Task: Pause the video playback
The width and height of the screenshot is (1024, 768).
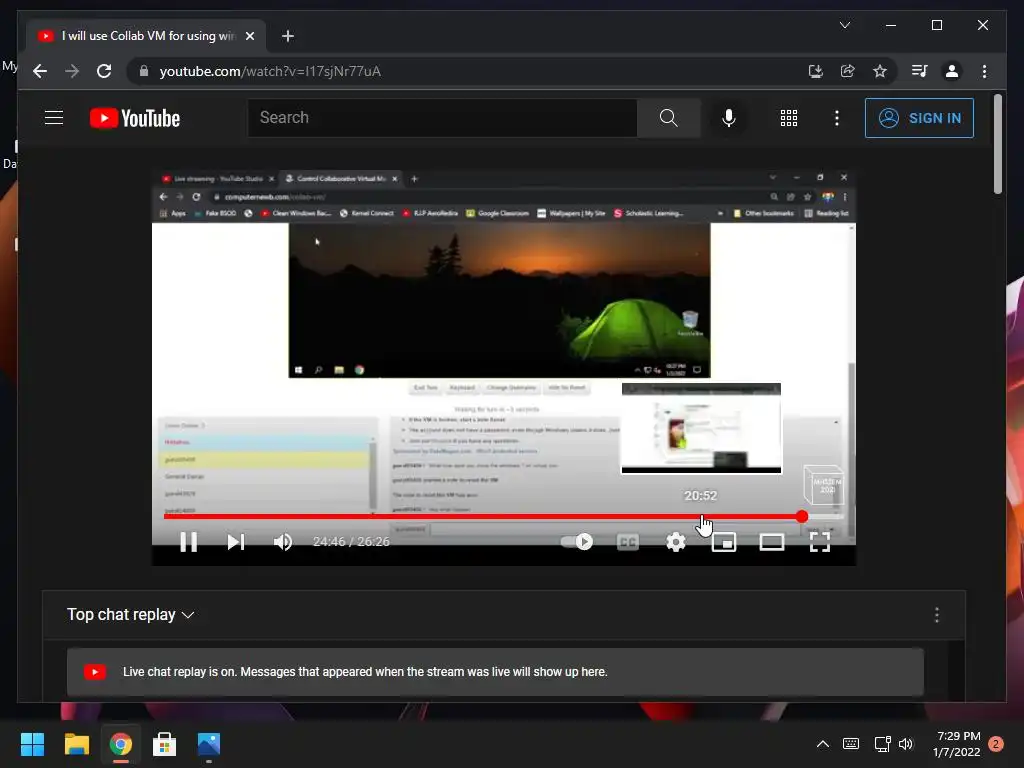Action: [x=189, y=542]
